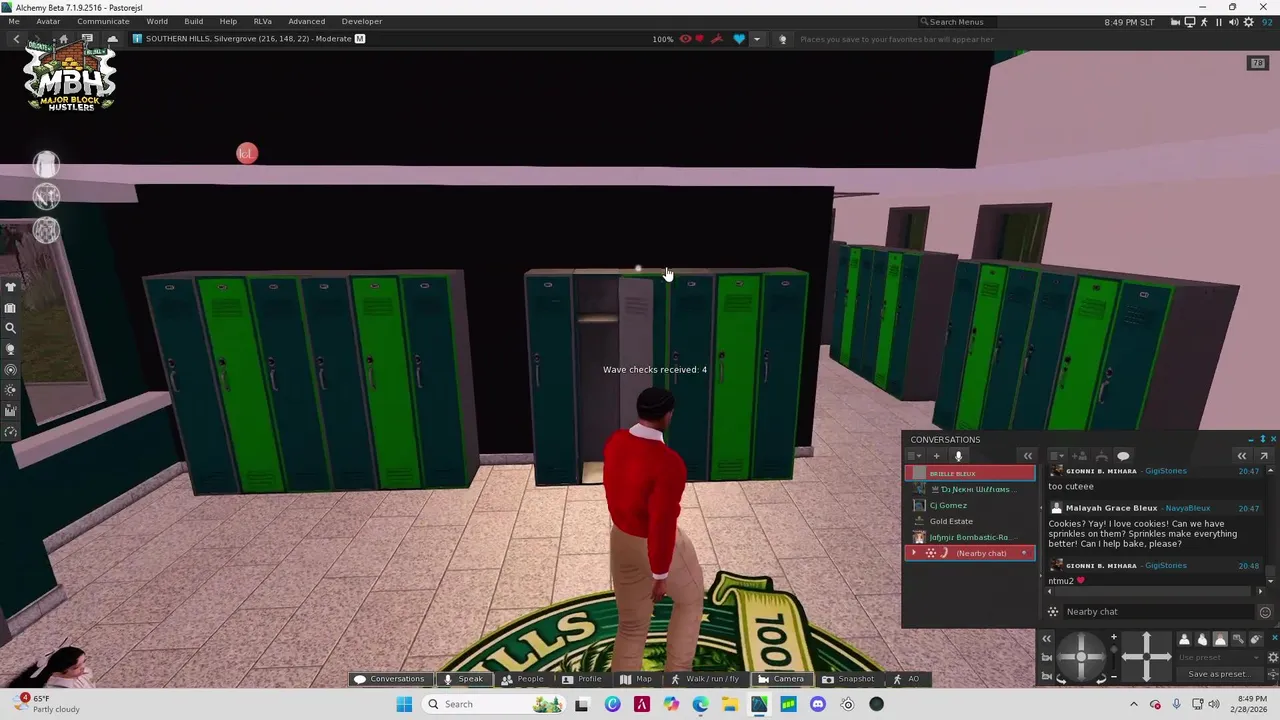This screenshot has height=720, width=1280.
Task: Click the gear preferences icon in menu bar
Action: [x=1248, y=22]
